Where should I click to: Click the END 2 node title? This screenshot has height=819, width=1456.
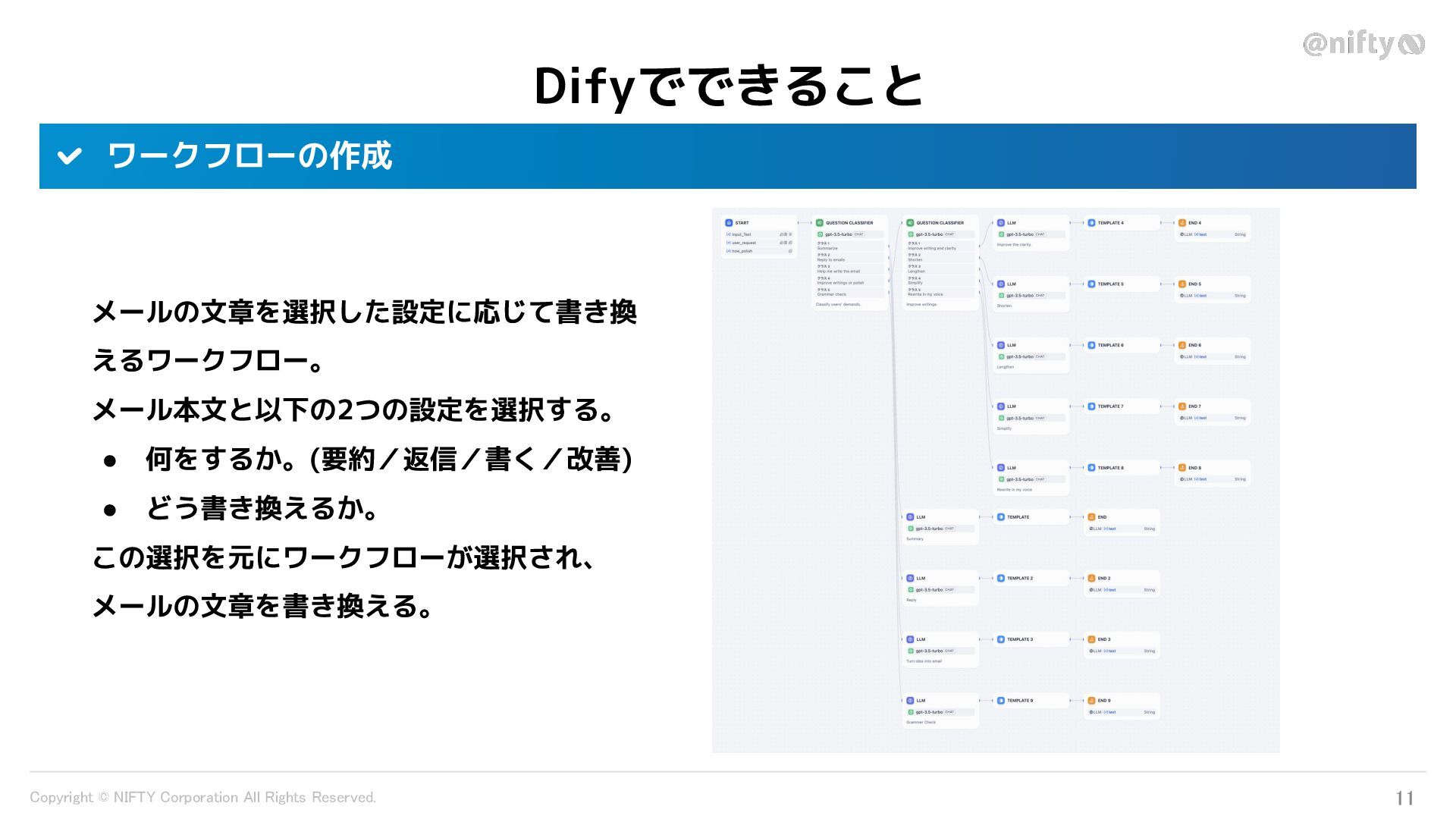tap(1103, 579)
